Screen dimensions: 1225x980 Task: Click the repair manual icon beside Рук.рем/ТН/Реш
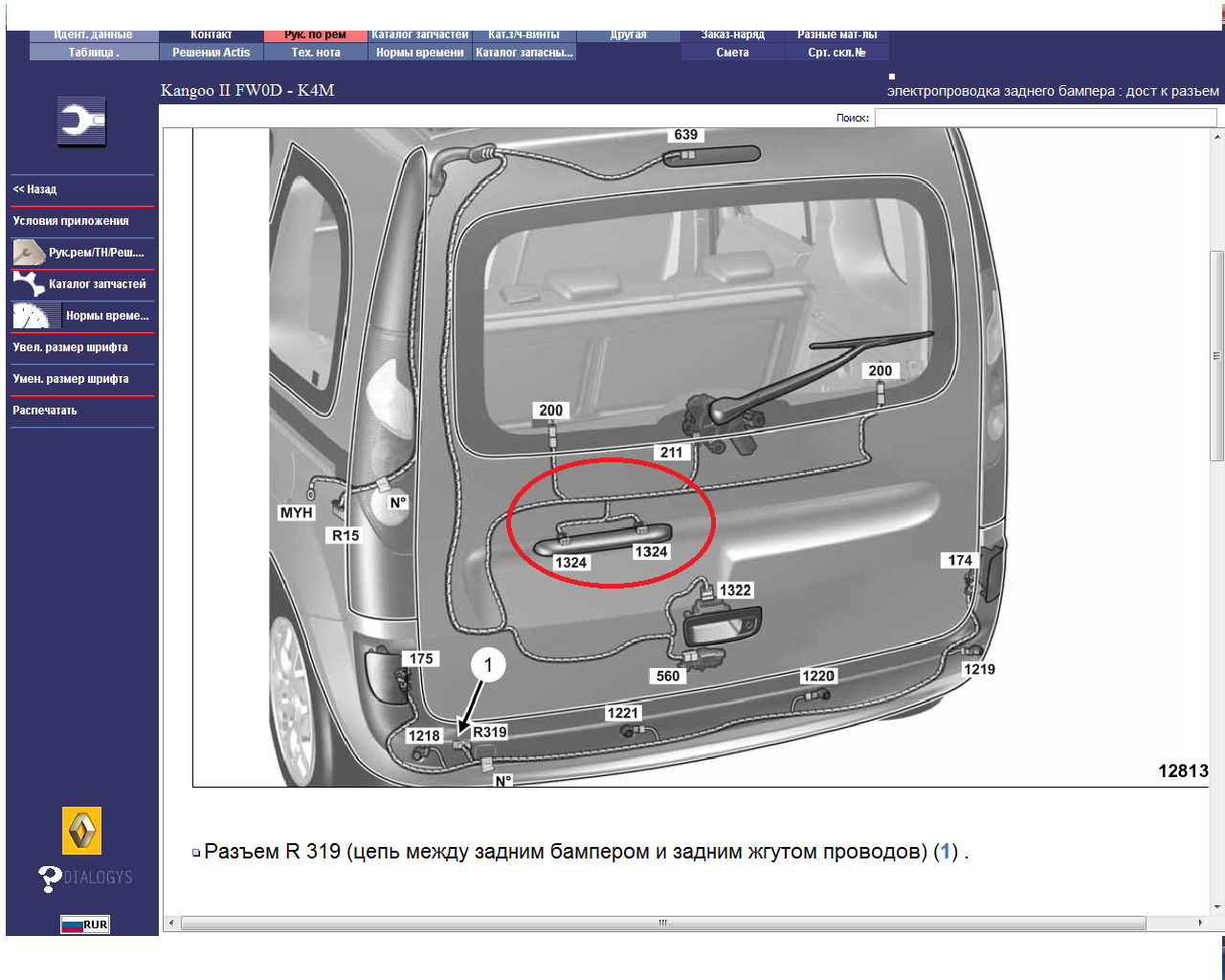click(x=29, y=253)
